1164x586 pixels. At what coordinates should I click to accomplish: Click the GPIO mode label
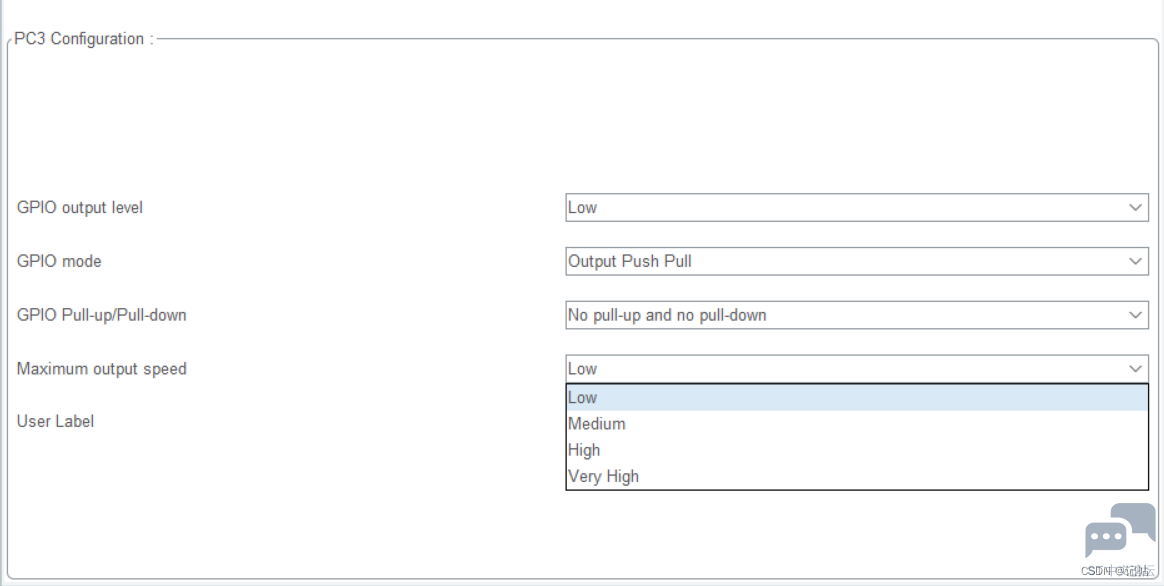click(x=59, y=261)
